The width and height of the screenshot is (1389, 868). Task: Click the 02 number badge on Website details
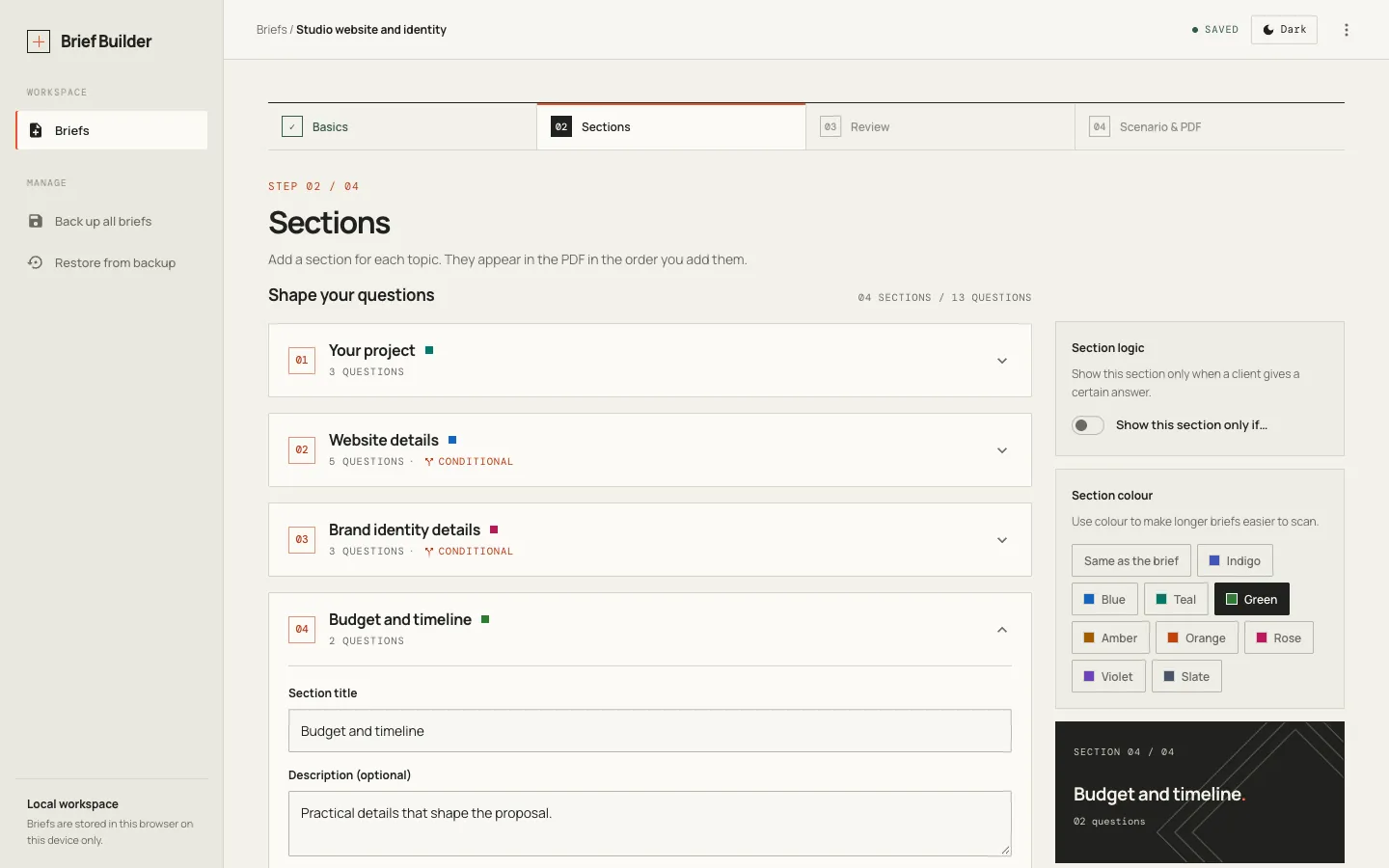click(302, 449)
